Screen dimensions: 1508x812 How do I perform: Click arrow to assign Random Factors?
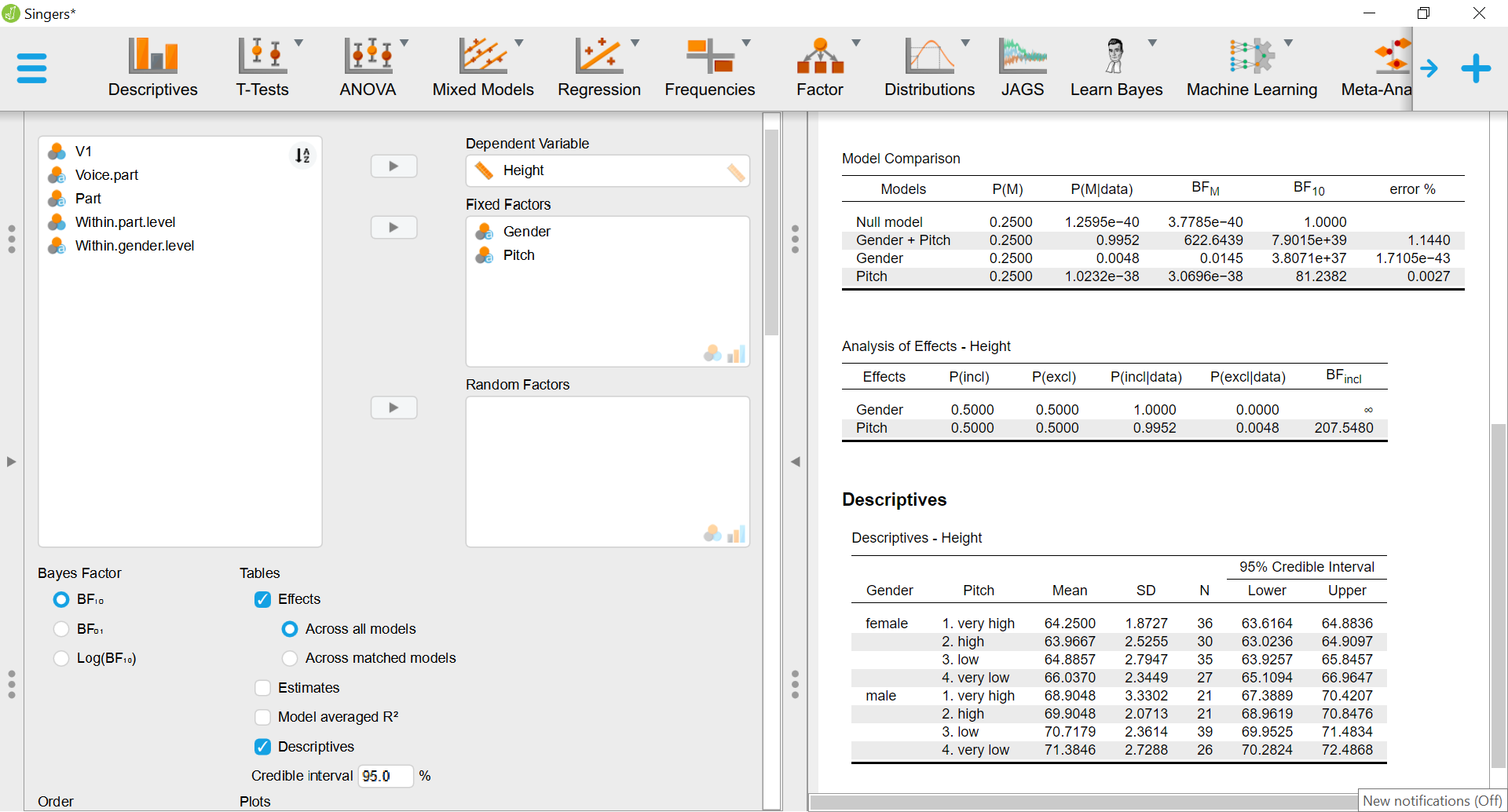click(393, 408)
